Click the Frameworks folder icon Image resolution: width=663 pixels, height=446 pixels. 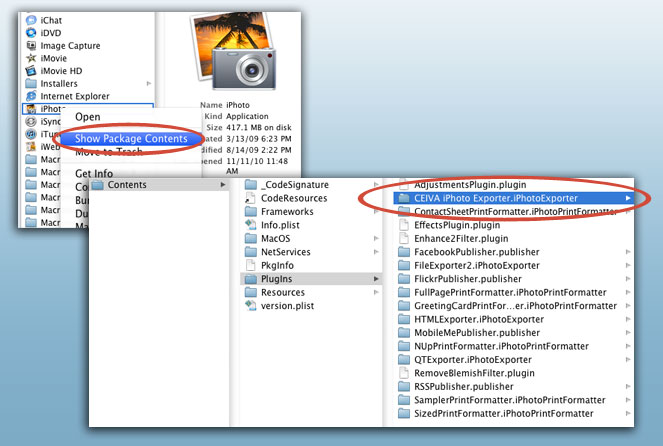coord(251,211)
